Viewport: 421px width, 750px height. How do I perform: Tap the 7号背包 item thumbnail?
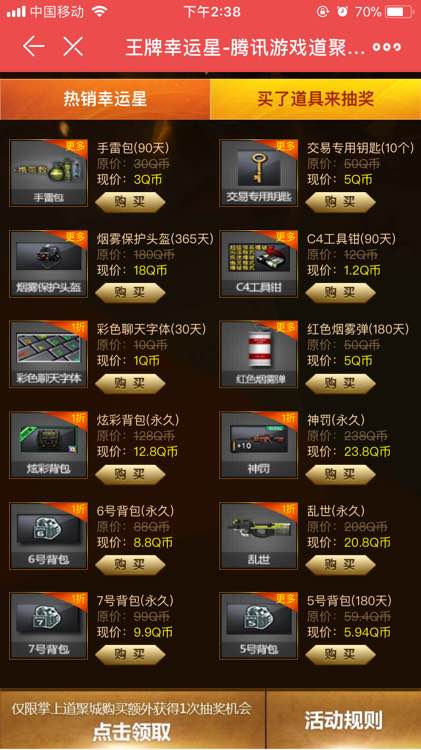(48, 626)
